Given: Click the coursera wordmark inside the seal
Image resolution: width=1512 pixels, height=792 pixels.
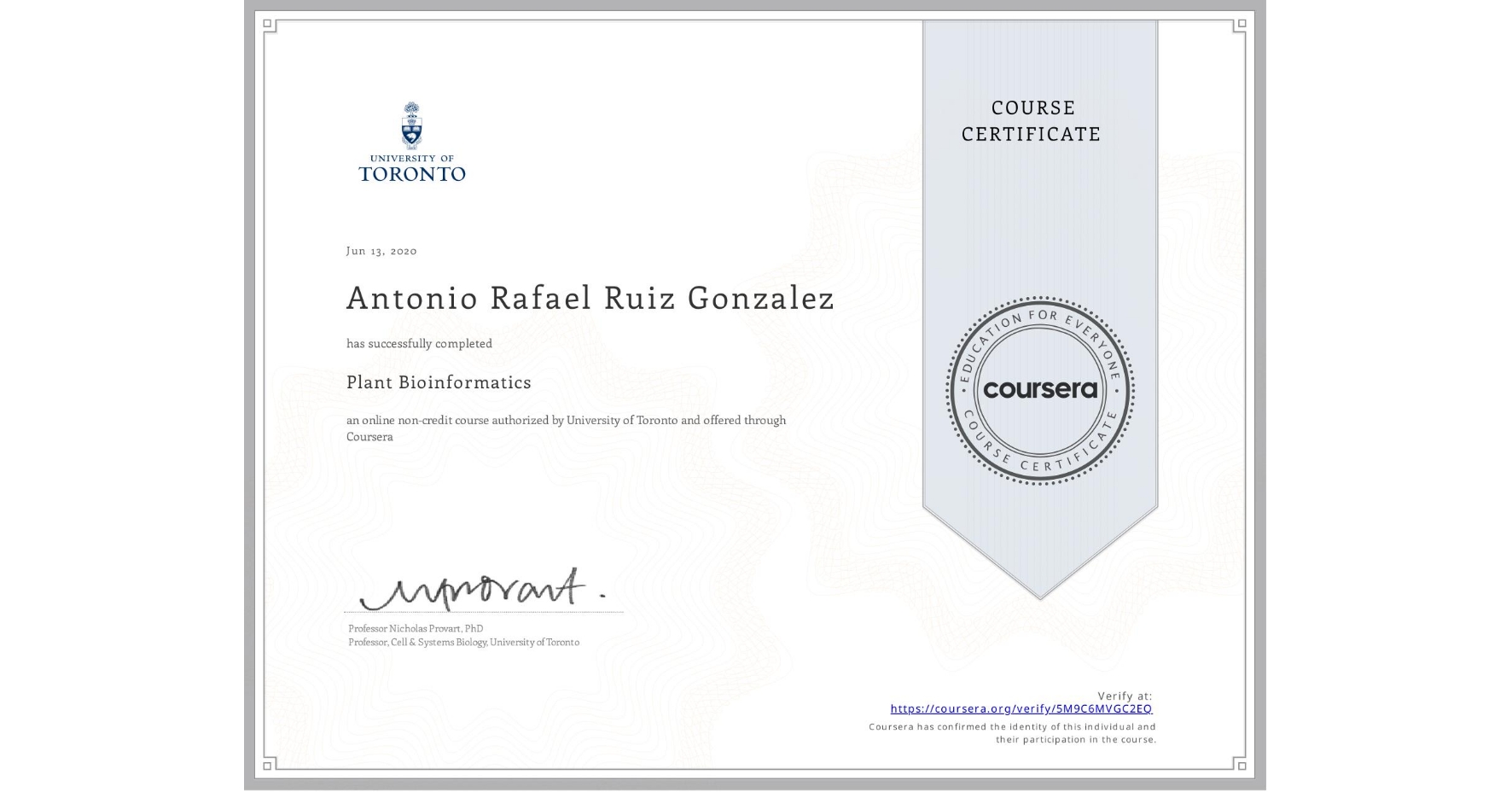Looking at the screenshot, I should coord(1039,391).
